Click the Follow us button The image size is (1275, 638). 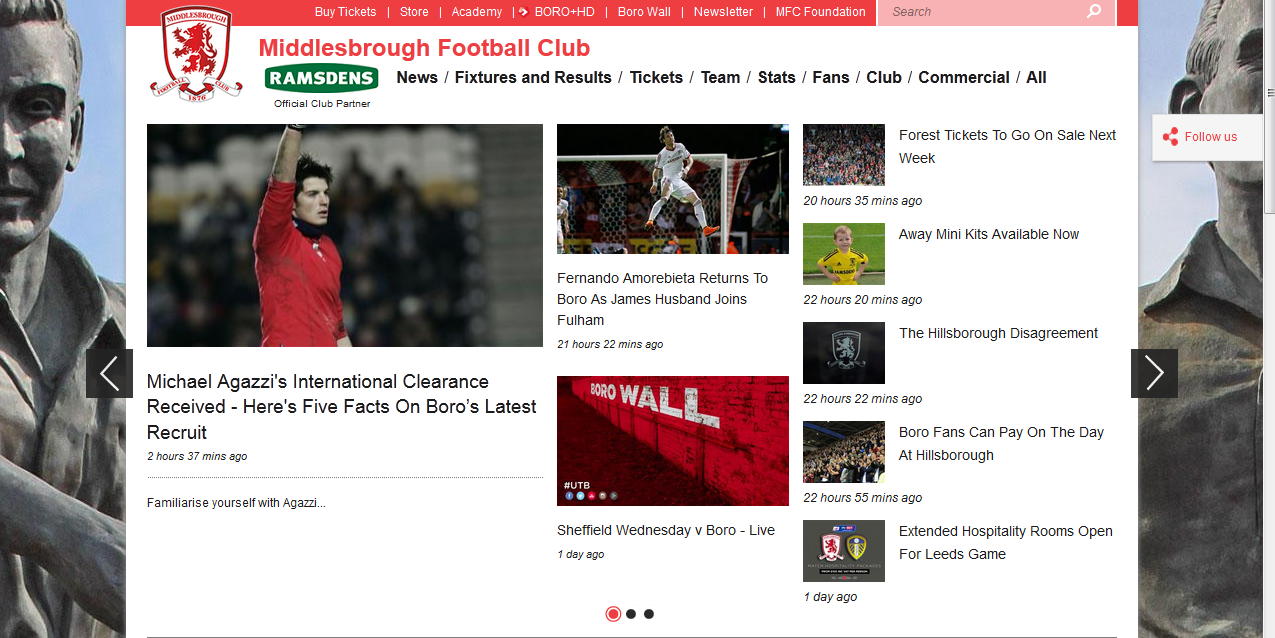tap(1206, 137)
